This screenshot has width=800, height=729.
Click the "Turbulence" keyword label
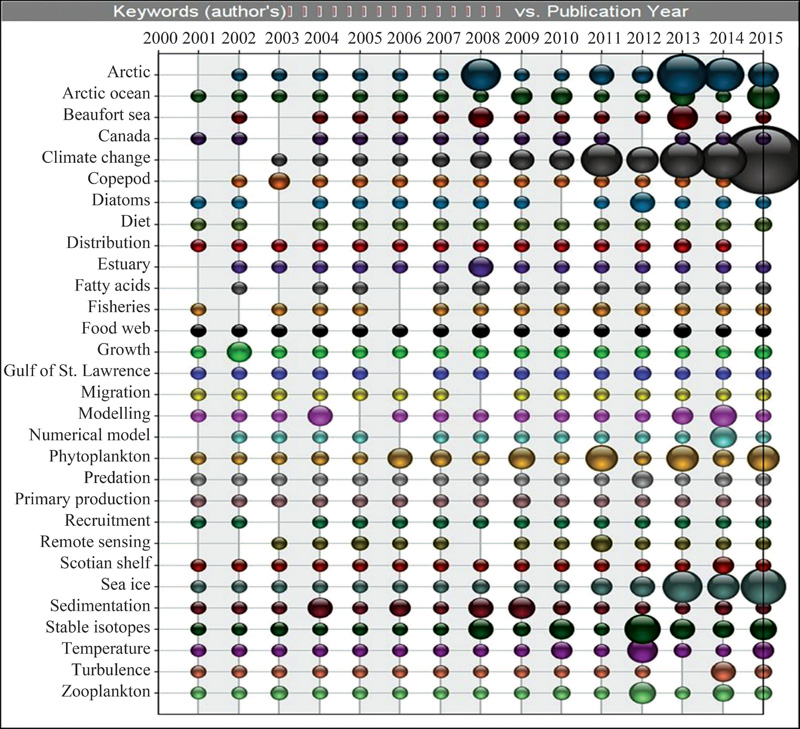(111, 670)
